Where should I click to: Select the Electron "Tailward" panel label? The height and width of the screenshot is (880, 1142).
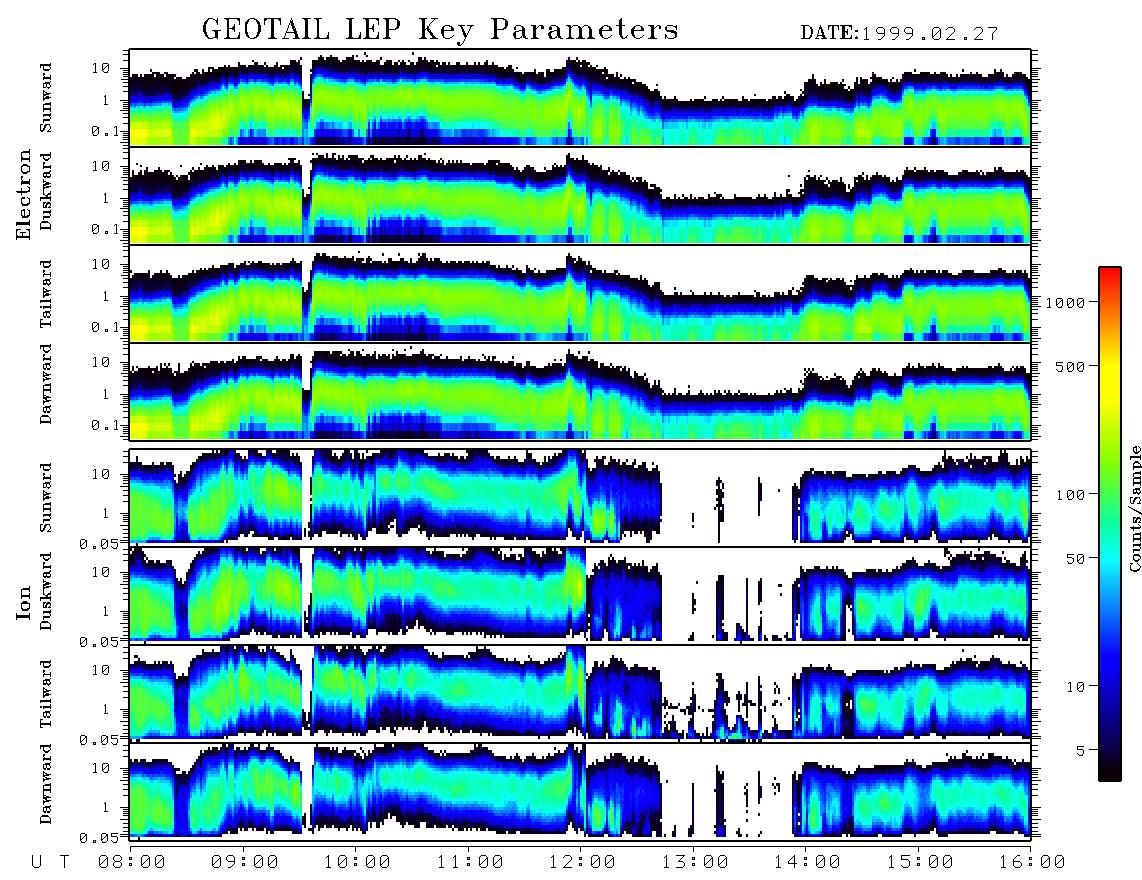click(x=46, y=293)
